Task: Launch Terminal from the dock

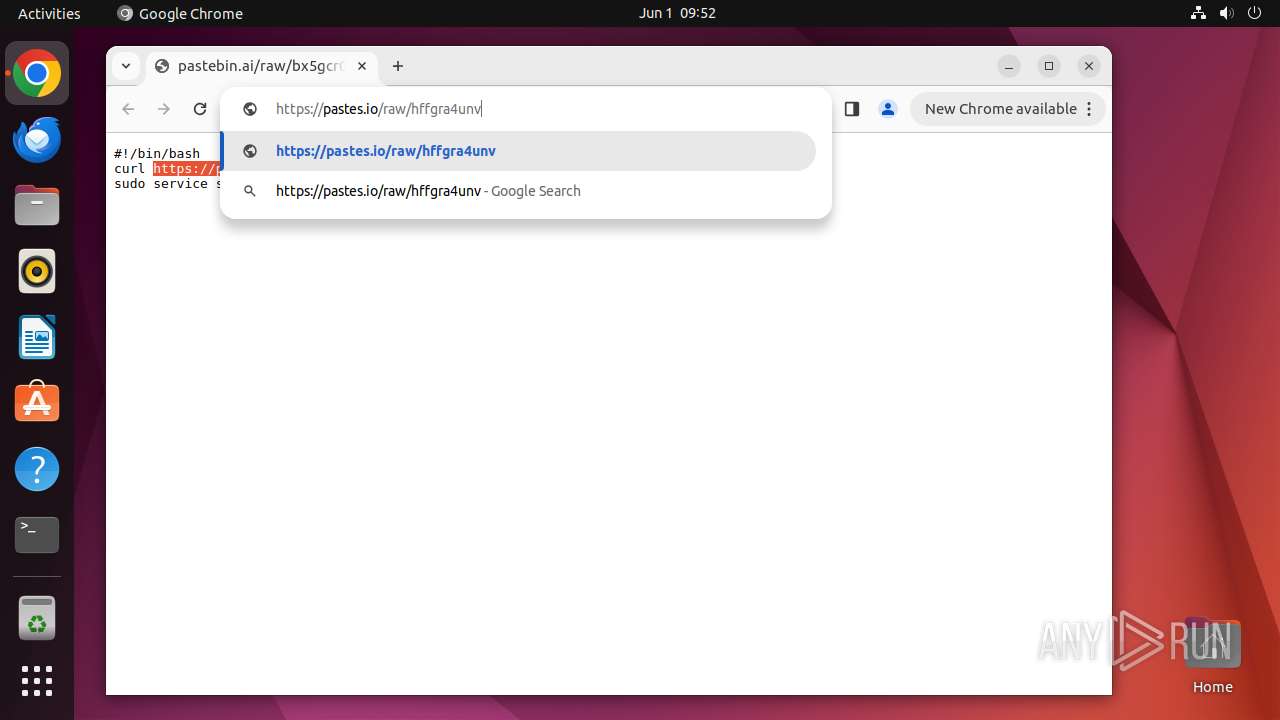Action: (x=37, y=535)
